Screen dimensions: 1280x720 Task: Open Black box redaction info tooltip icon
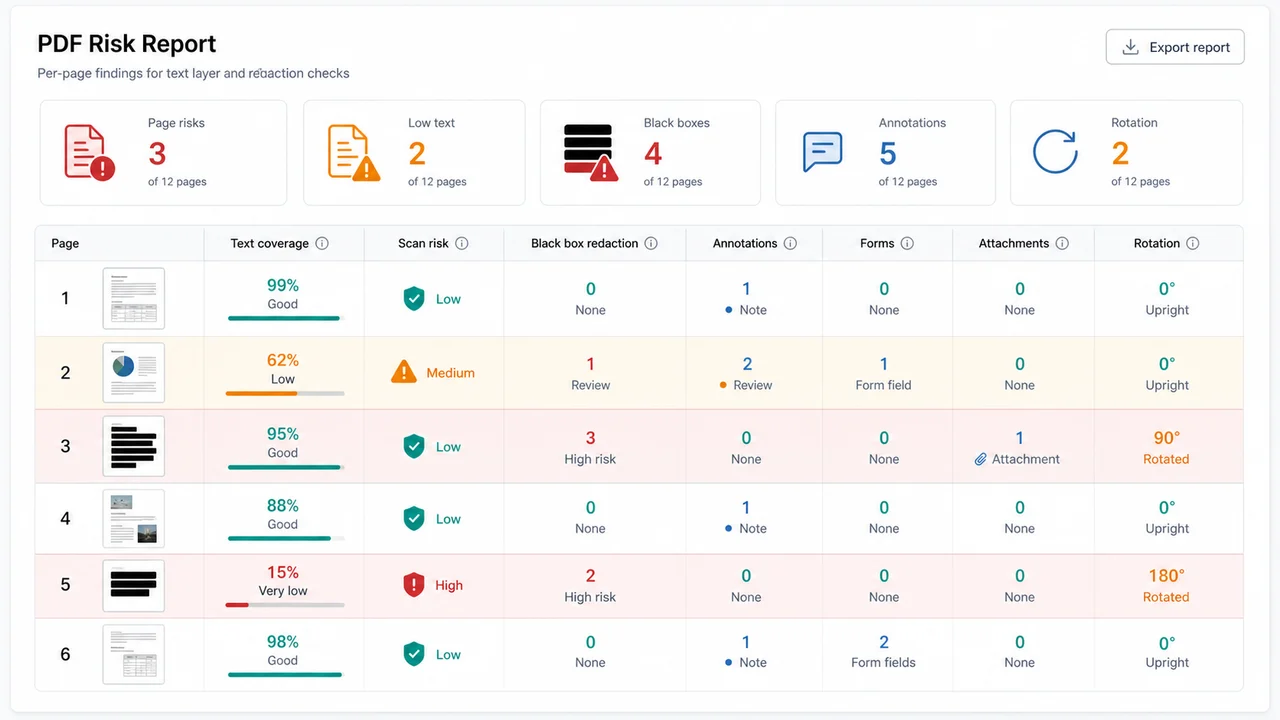click(651, 243)
